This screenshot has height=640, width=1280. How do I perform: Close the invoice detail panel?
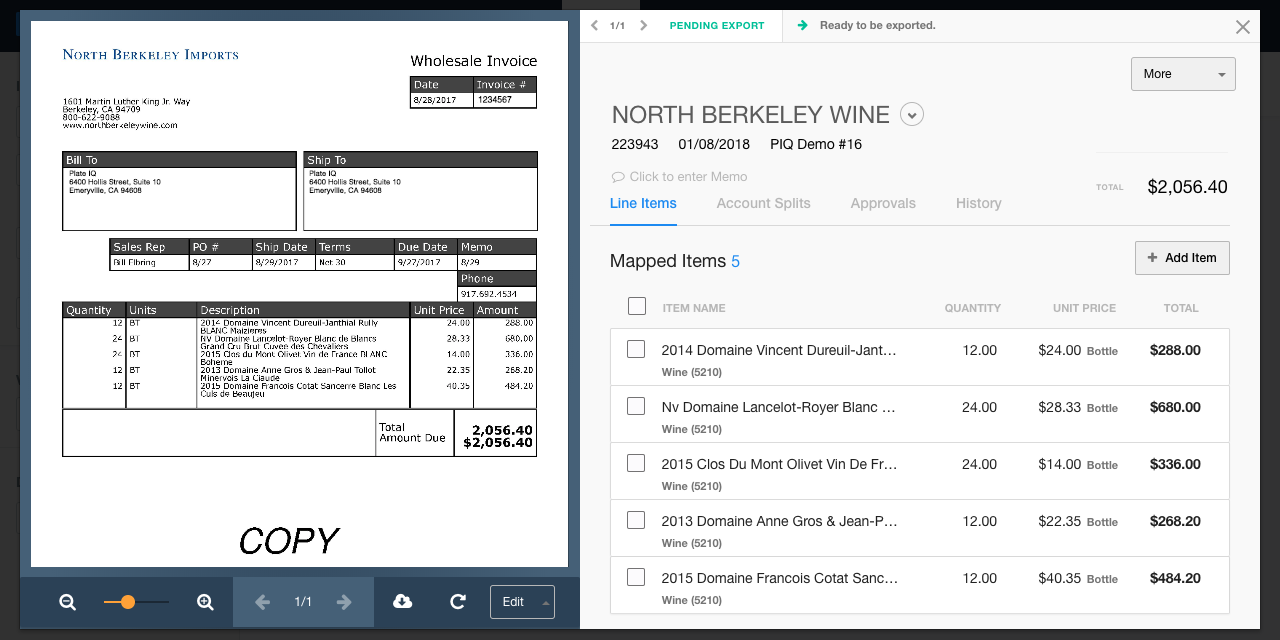pyautogui.click(x=1243, y=27)
